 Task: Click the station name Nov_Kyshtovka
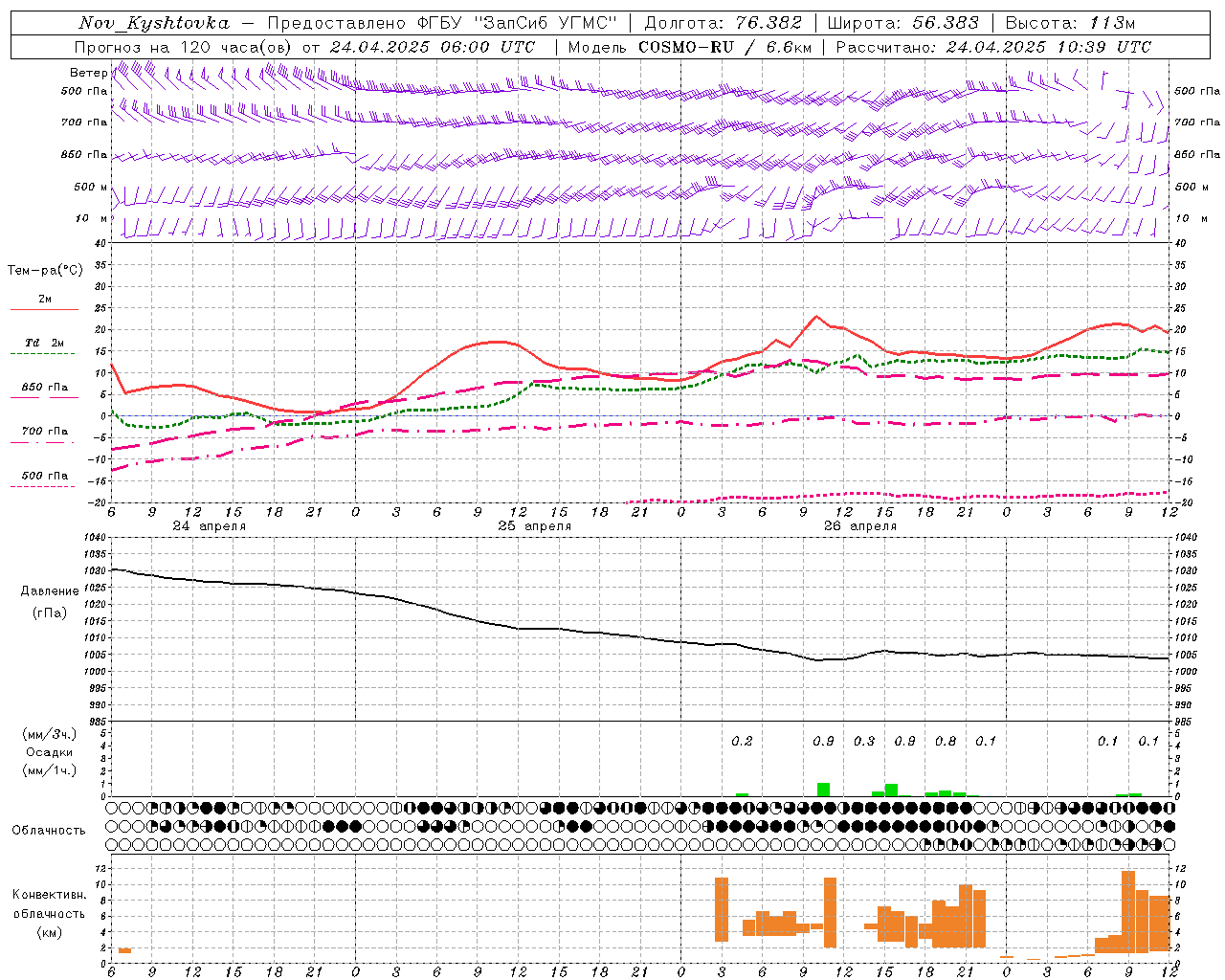pos(154,23)
